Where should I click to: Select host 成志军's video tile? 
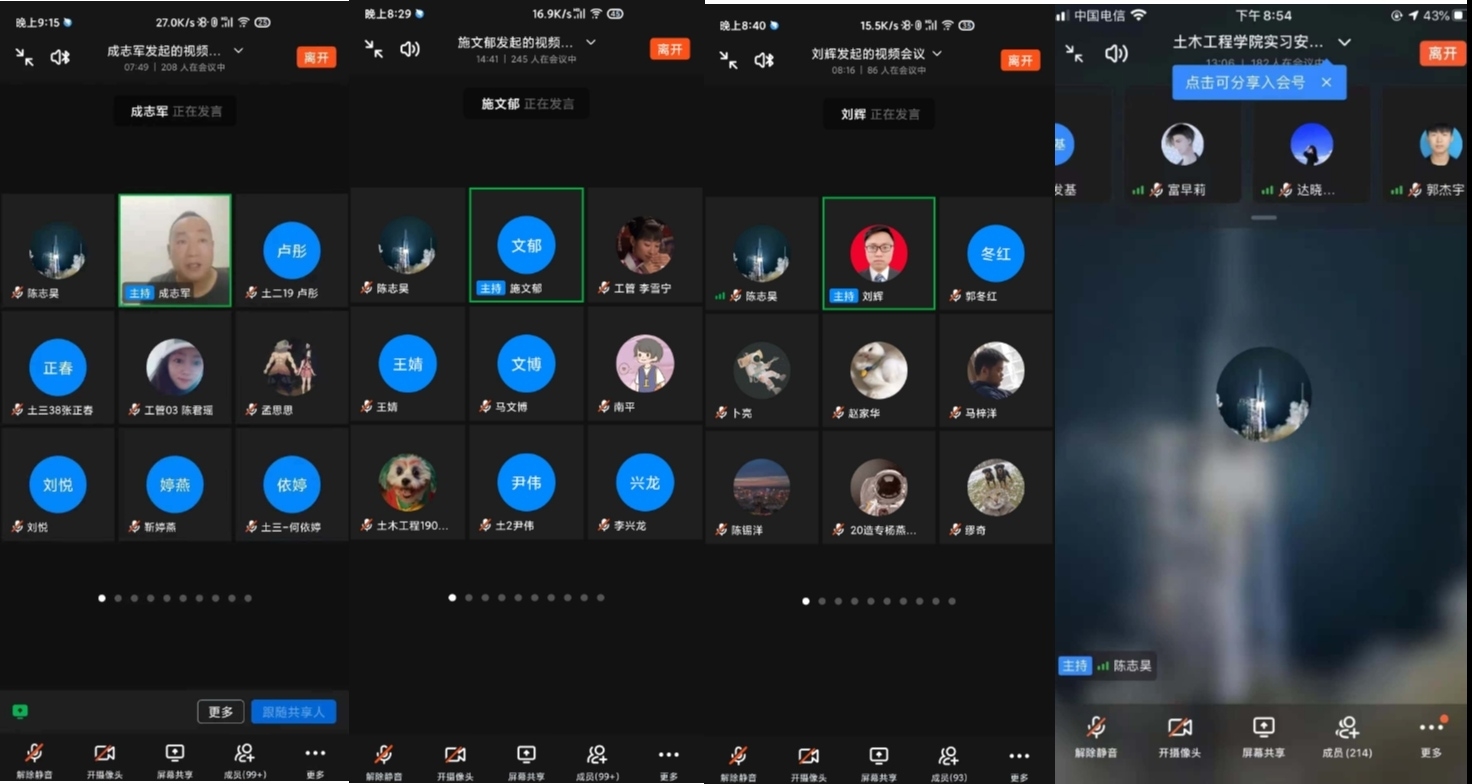coord(175,250)
